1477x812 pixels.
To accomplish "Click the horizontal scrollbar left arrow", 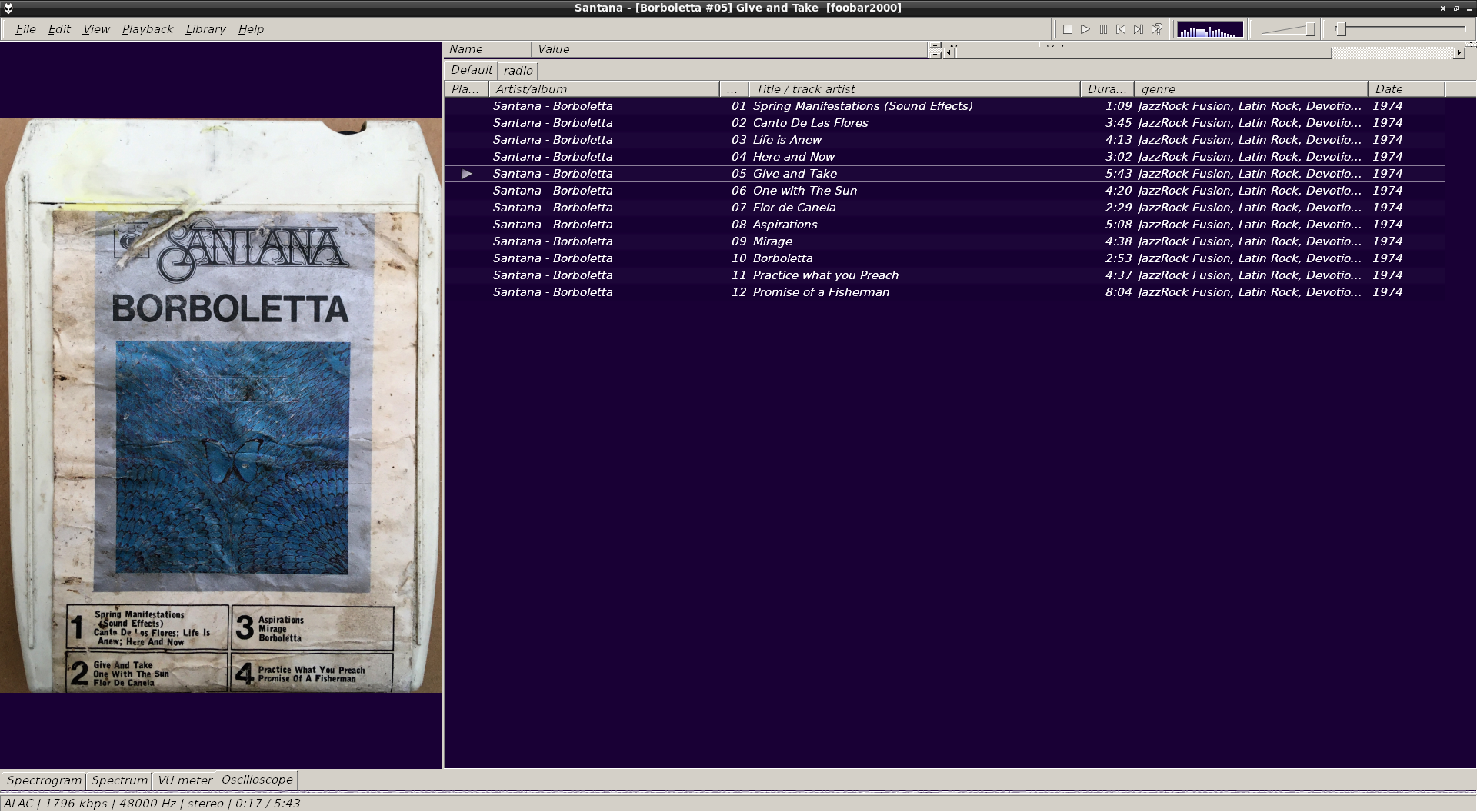I will [949, 53].
